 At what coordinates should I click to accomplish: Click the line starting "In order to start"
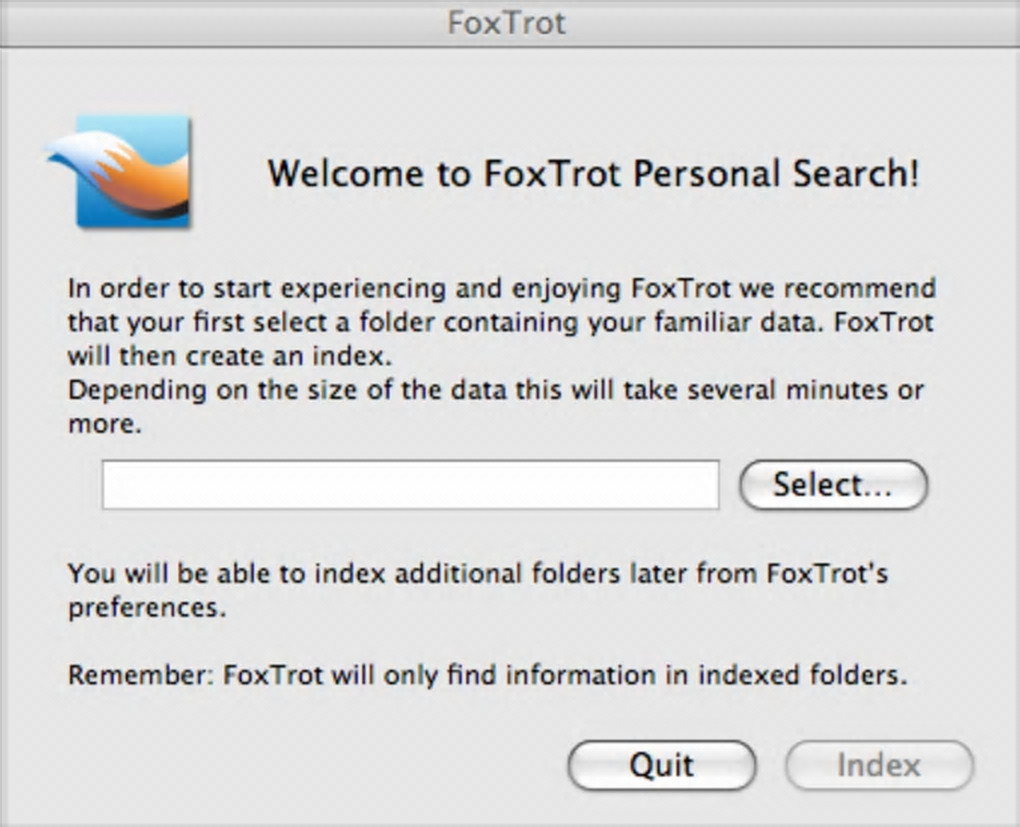point(501,289)
